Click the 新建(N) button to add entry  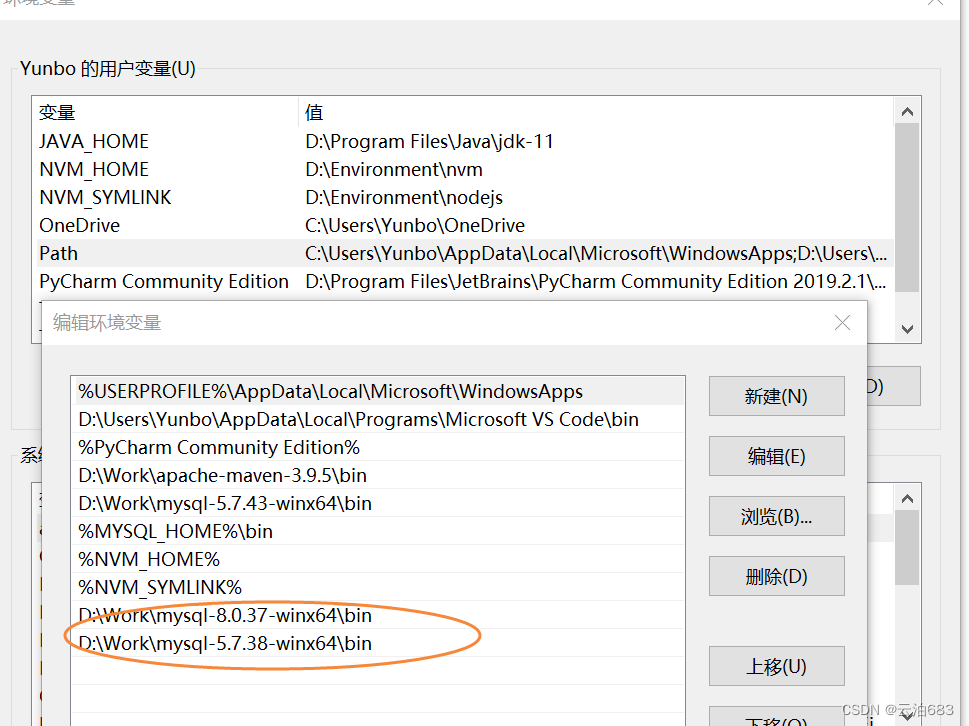(776, 395)
